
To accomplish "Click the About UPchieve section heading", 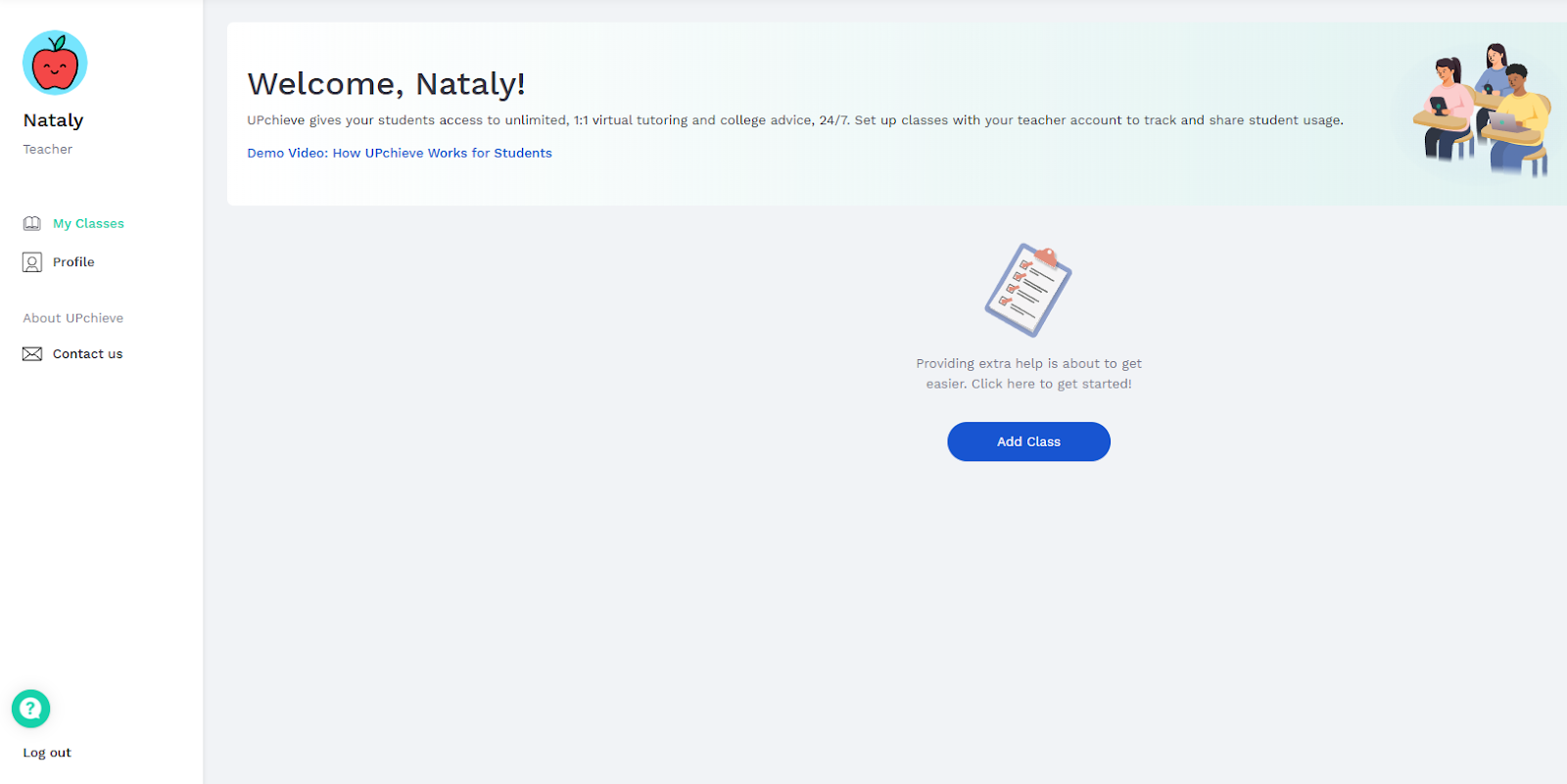I will pyautogui.click(x=73, y=318).
